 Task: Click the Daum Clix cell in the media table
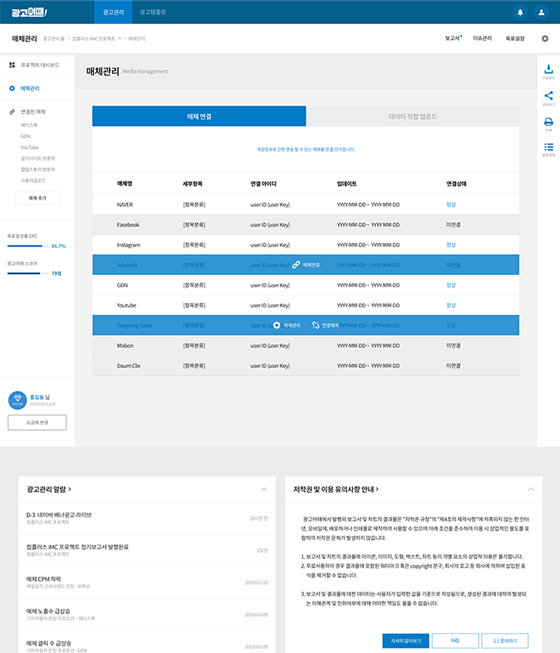(129, 366)
